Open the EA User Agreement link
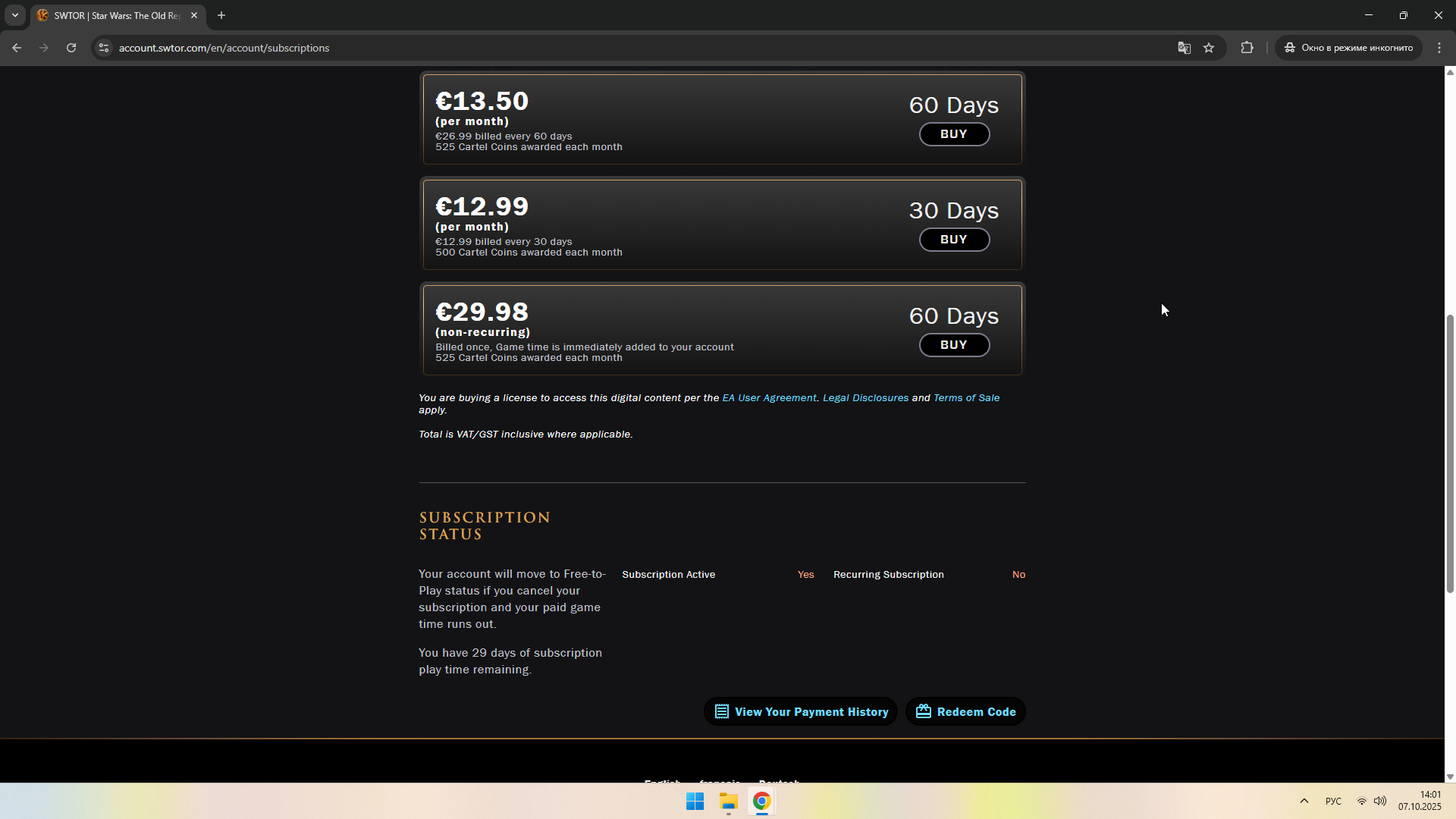This screenshot has height=819, width=1456. point(769,398)
